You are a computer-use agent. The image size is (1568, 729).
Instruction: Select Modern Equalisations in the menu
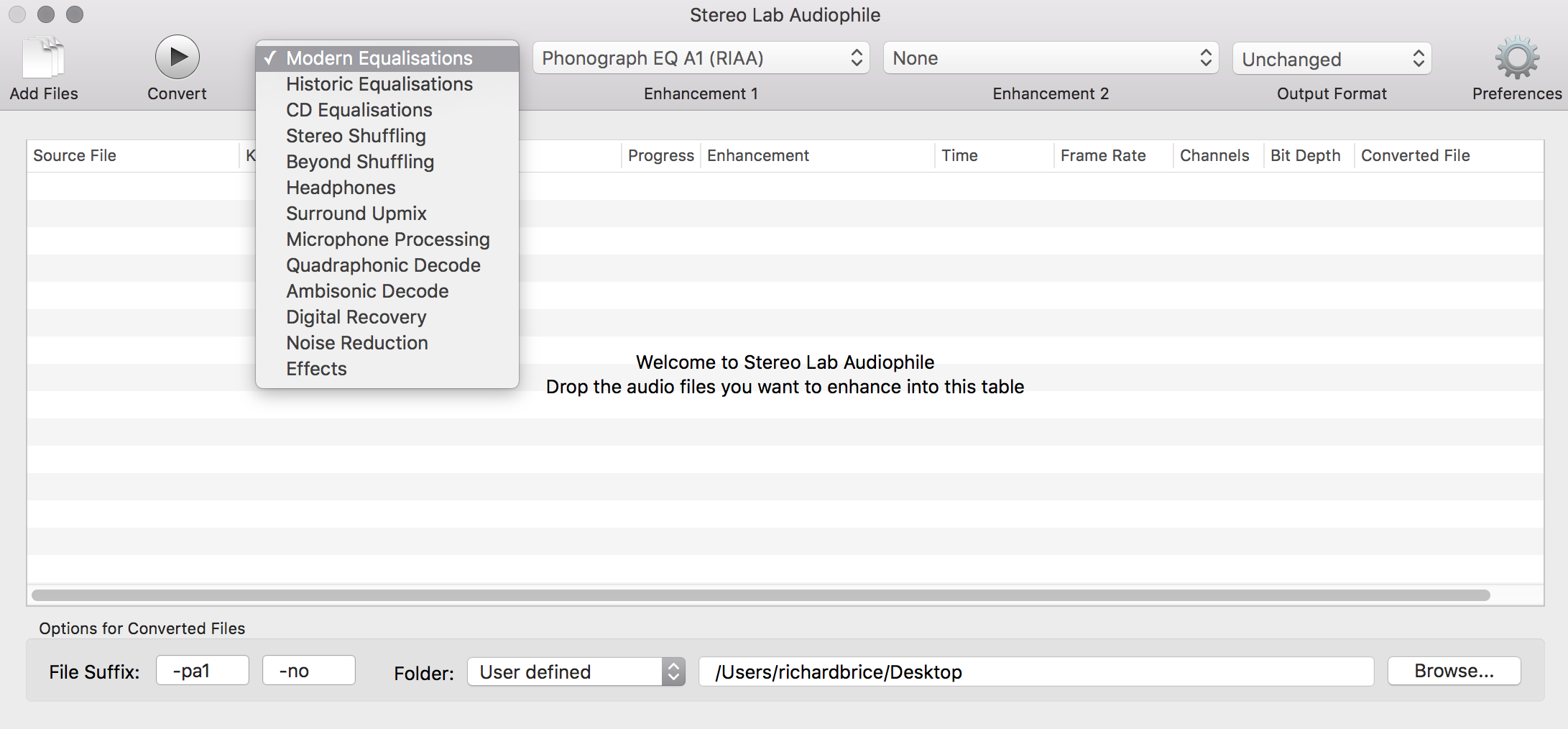(x=387, y=58)
